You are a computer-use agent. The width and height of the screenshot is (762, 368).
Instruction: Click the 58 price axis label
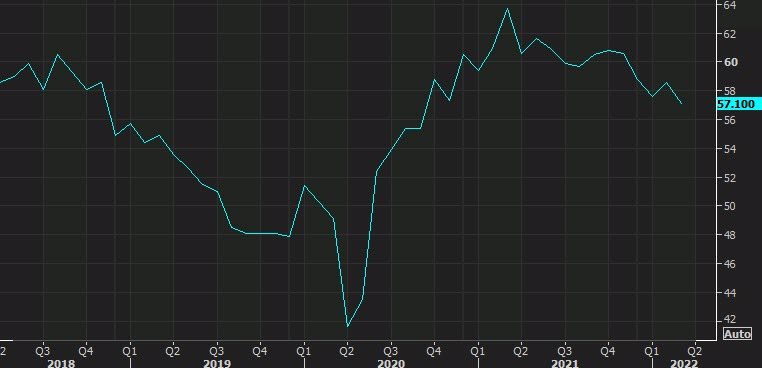(x=730, y=91)
